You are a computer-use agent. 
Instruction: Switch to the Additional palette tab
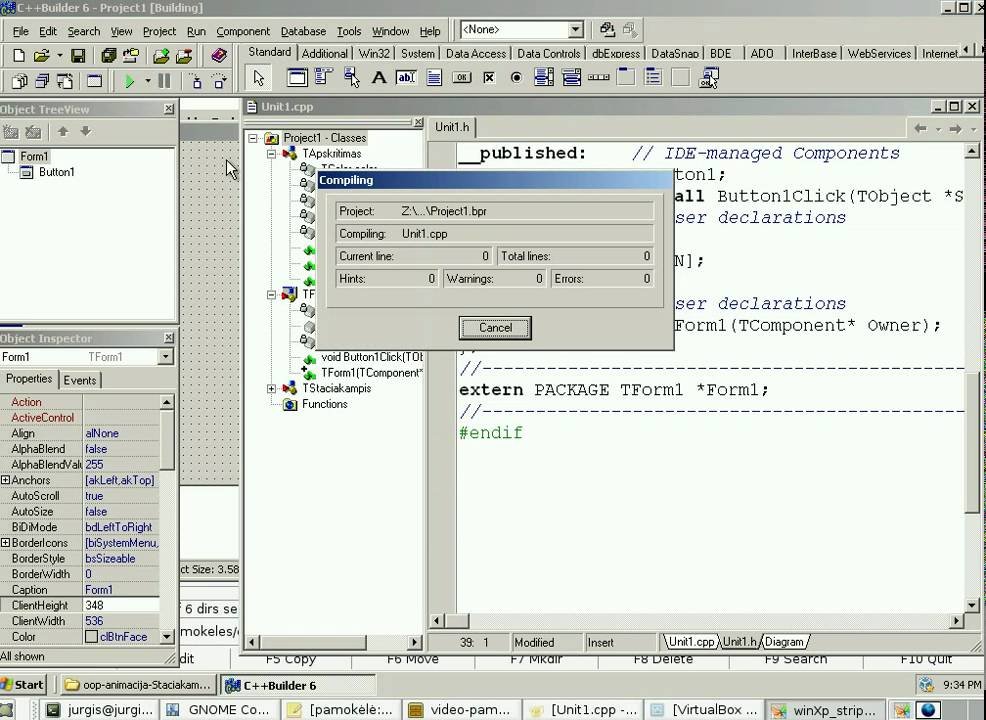tap(324, 54)
